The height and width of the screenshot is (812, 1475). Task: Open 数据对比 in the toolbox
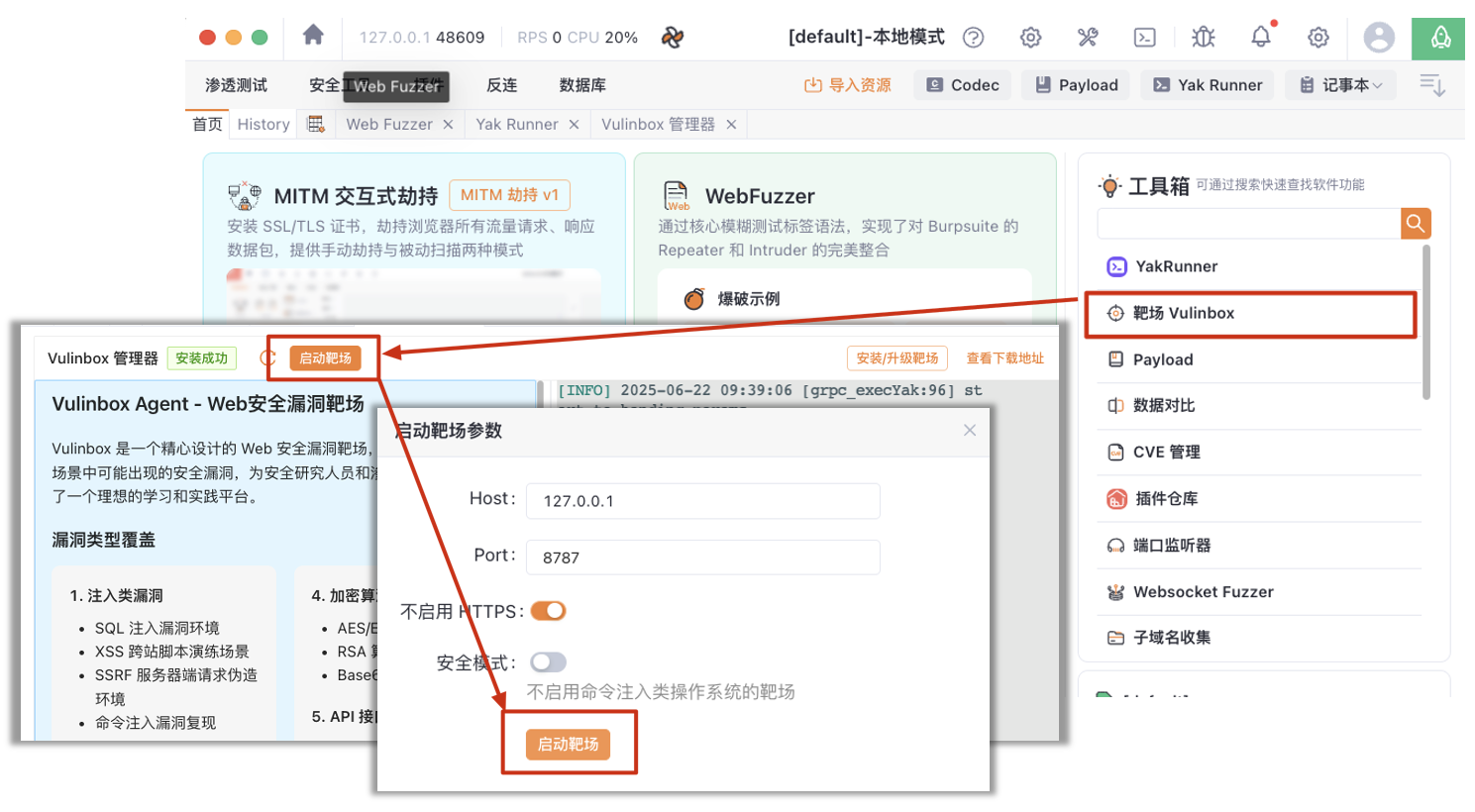pos(1259,406)
